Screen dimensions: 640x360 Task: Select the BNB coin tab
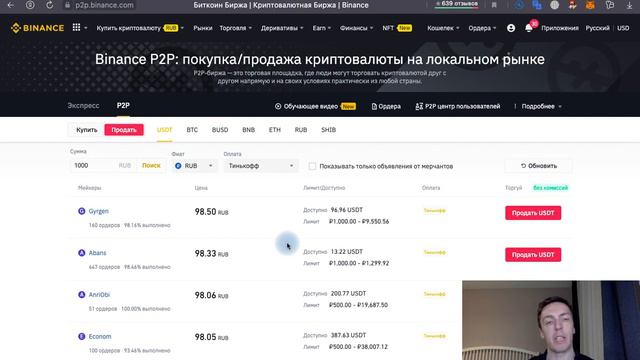248,130
